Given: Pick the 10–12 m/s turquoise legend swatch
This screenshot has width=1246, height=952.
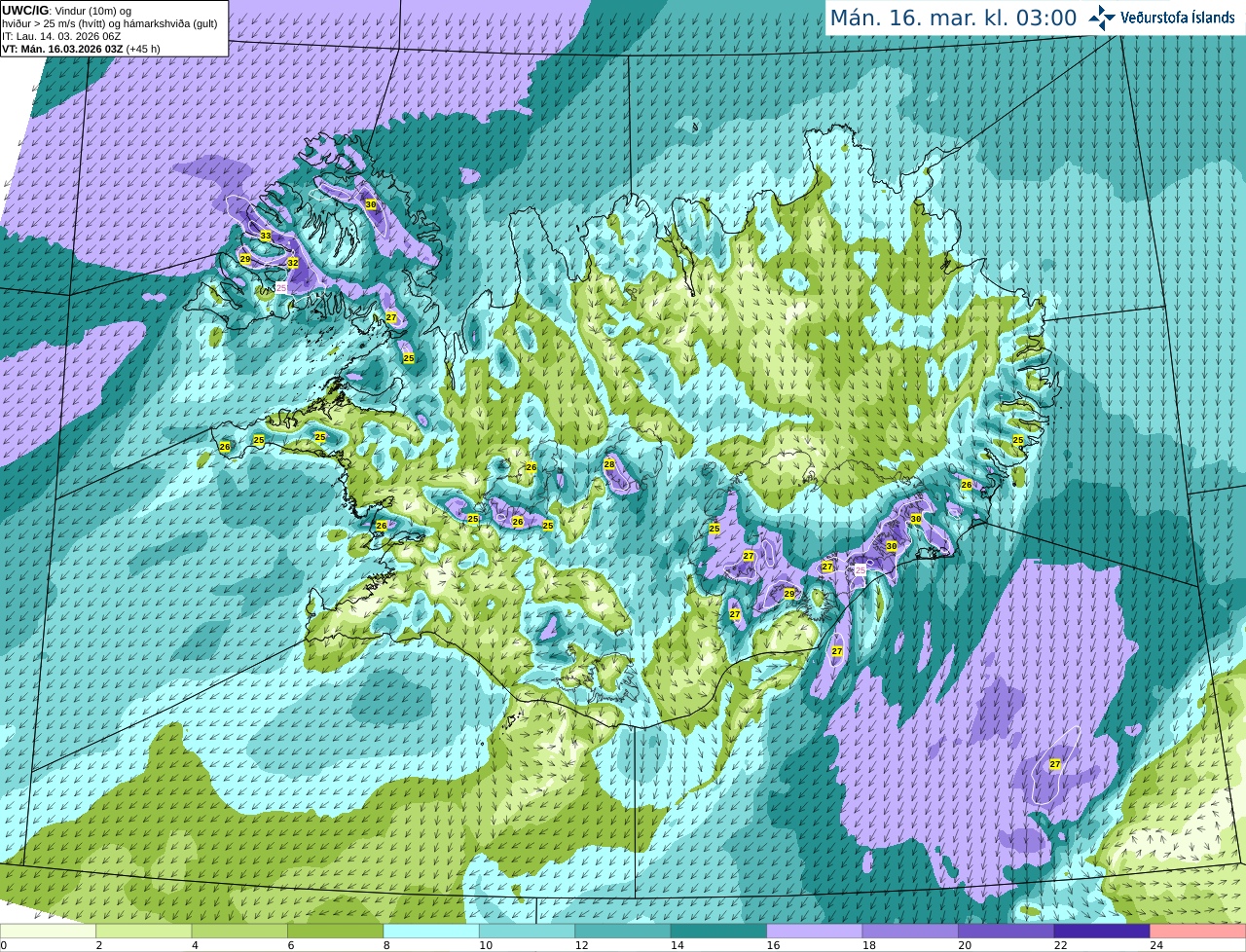Looking at the screenshot, I should (x=528, y=932).
